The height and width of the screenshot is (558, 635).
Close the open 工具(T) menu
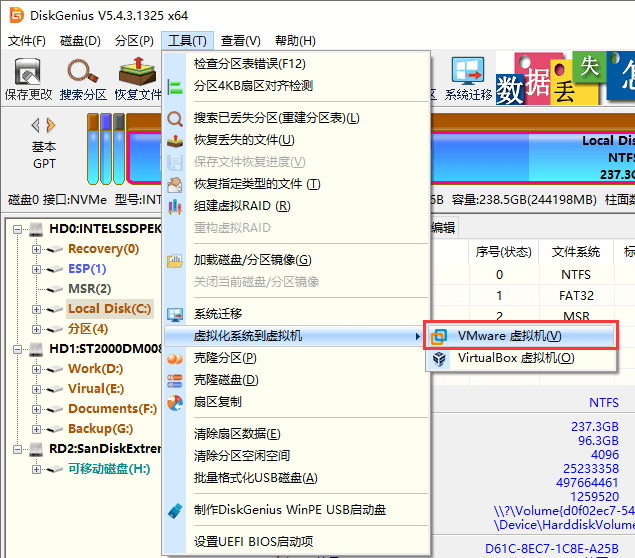tap(187, 40)
